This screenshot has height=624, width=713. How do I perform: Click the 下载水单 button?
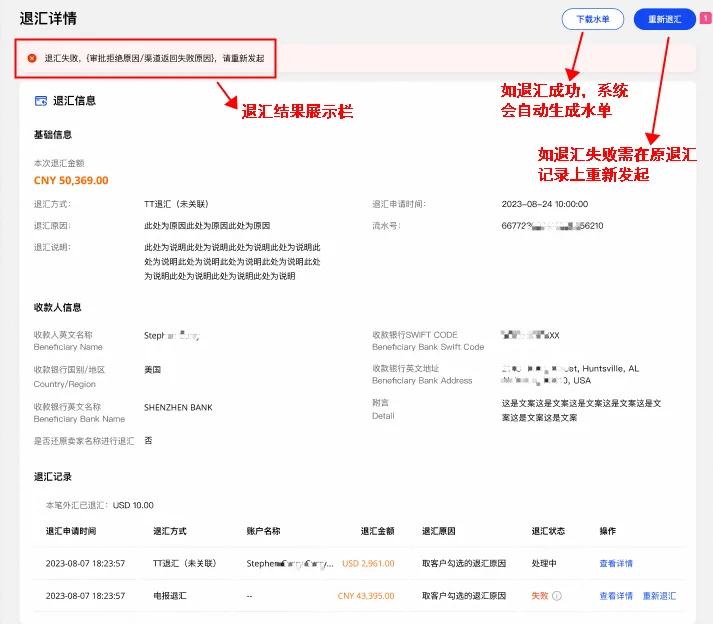[592, 19]
